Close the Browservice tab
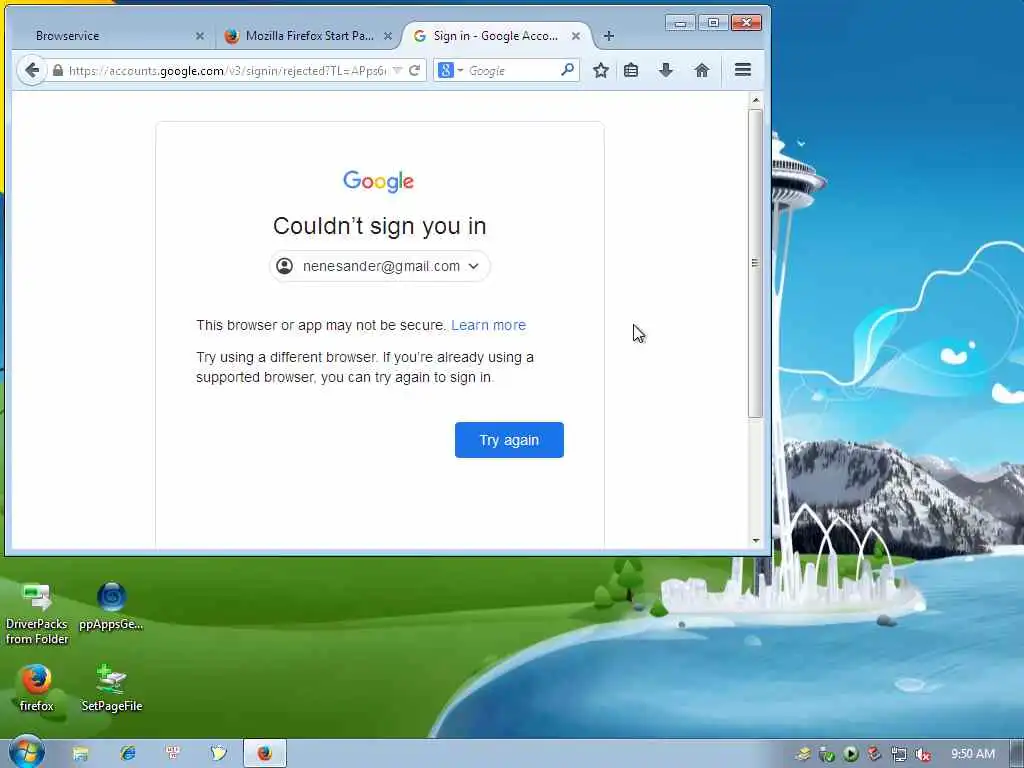The image size is (1024, 768). 200,36
